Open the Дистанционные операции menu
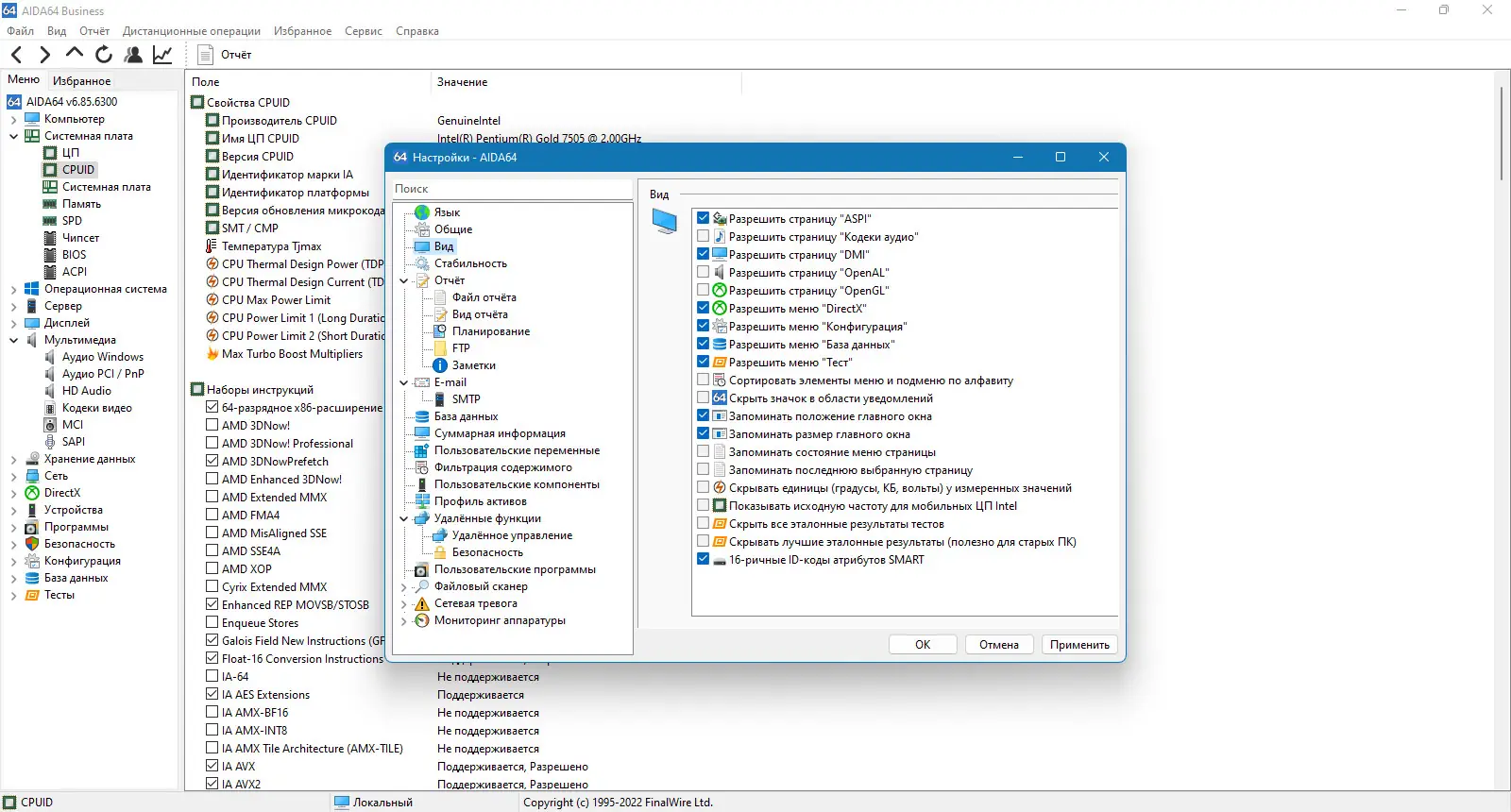This screenshot has width=1511, height=812. (x=192, y=31)
